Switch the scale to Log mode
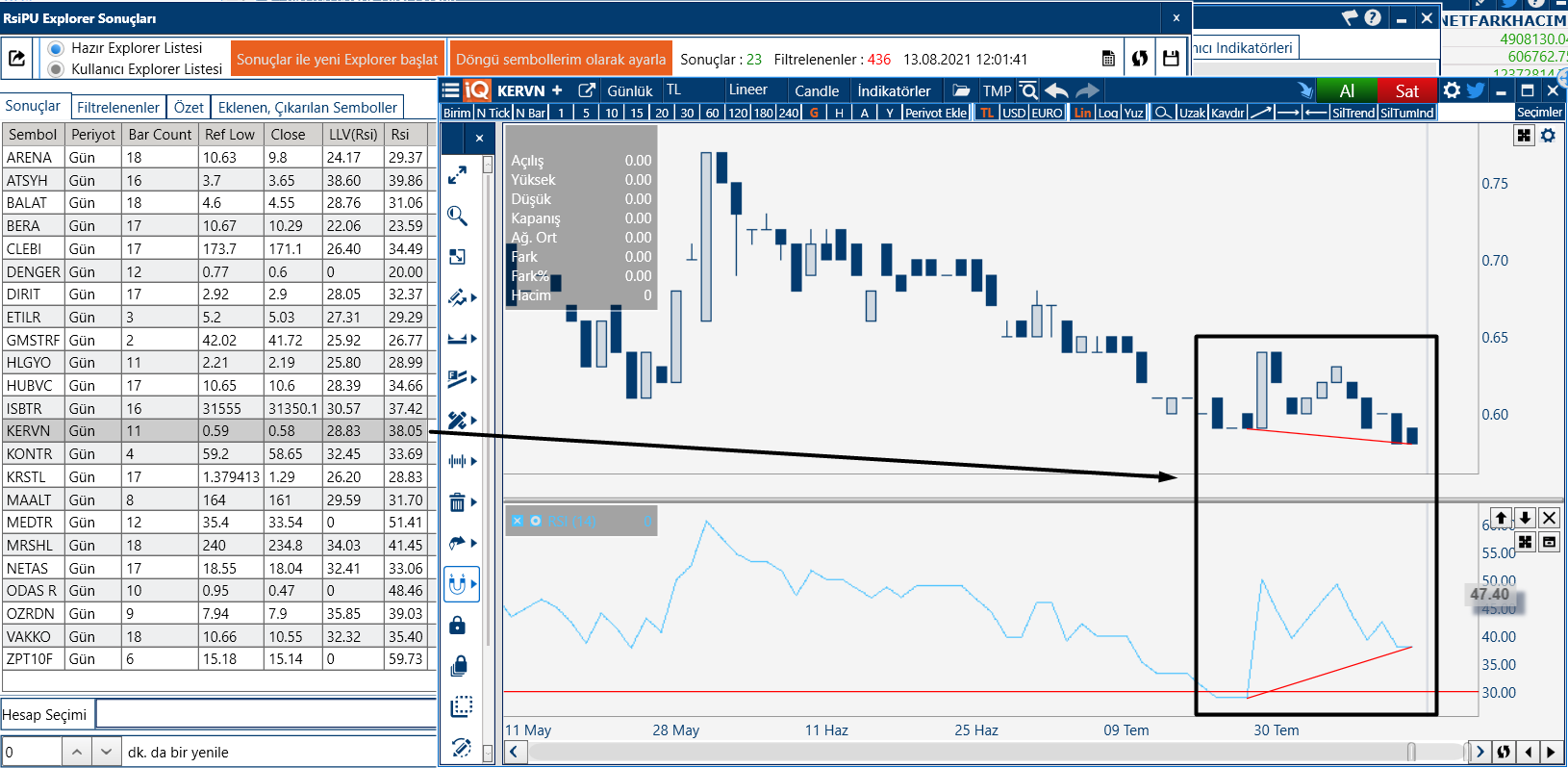Screen dimensions: 1568x768 point(1107,113)
